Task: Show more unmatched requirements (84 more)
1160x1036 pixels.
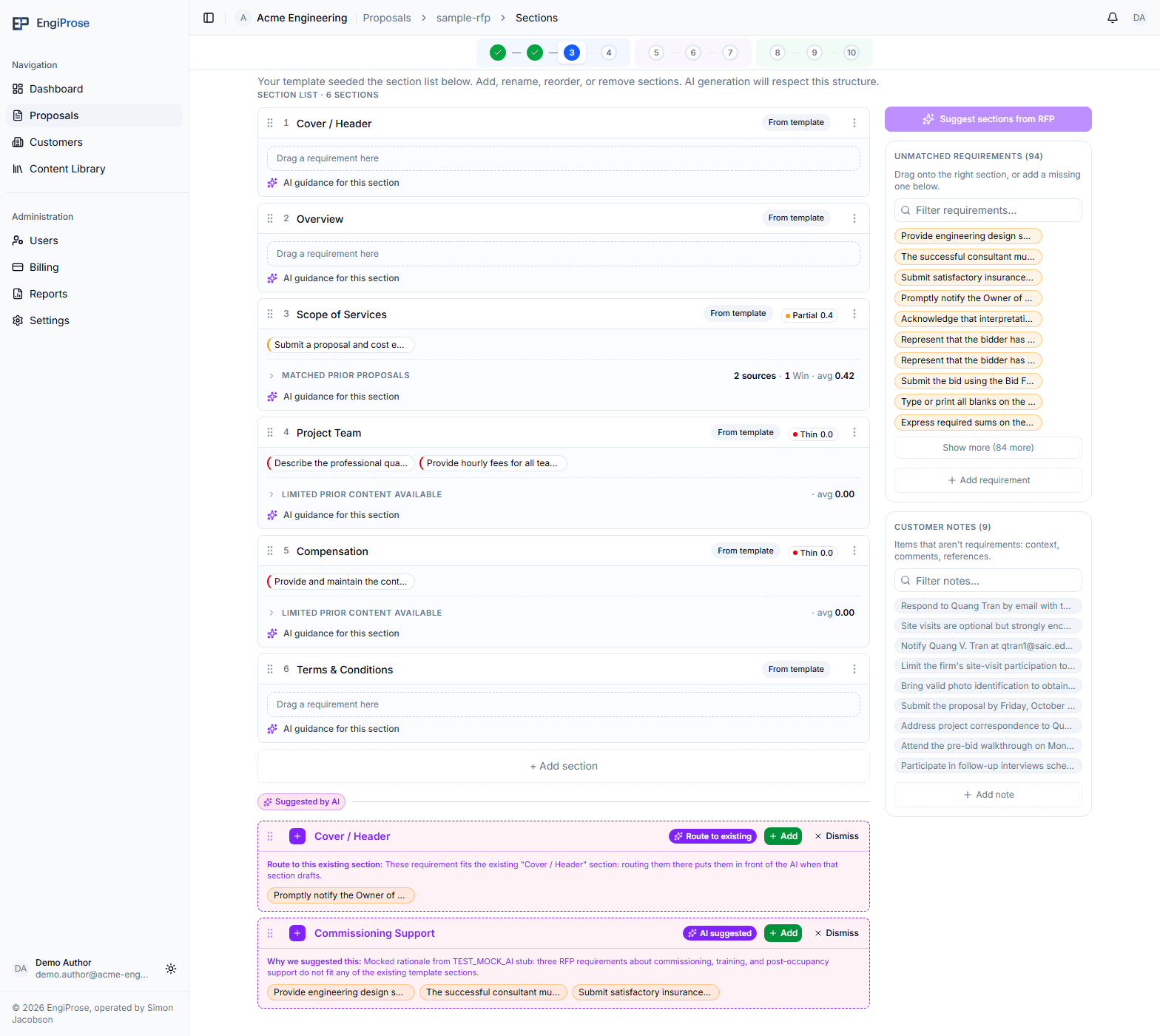Action: coord(988,448)
